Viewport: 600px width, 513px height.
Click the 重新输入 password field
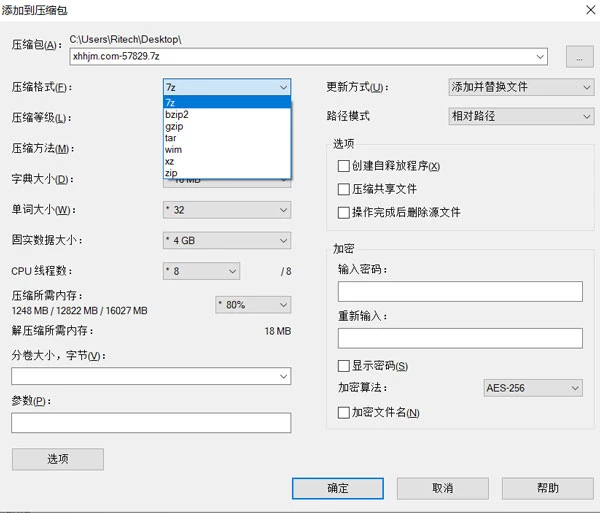click(x=460, y=338)
